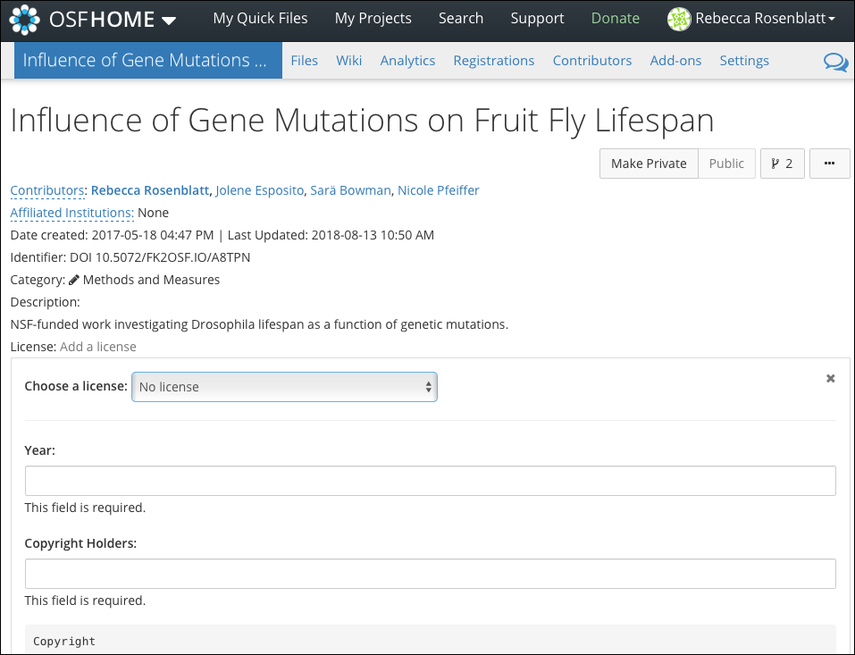The width and height of the screenshot is (855, 655).
Task: Go to the Registrations tab
Action: (x=493, y=61)
